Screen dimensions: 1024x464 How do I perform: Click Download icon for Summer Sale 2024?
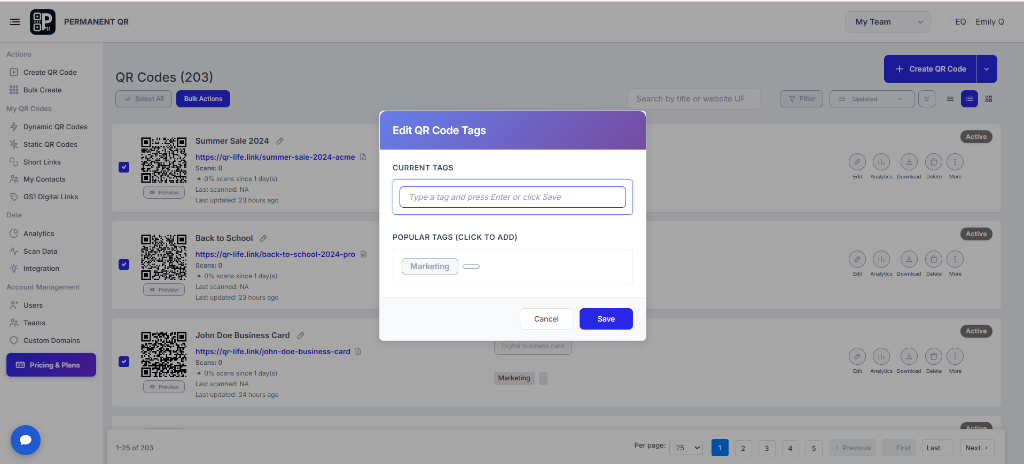pyautogui.click(x=908, y=161)
